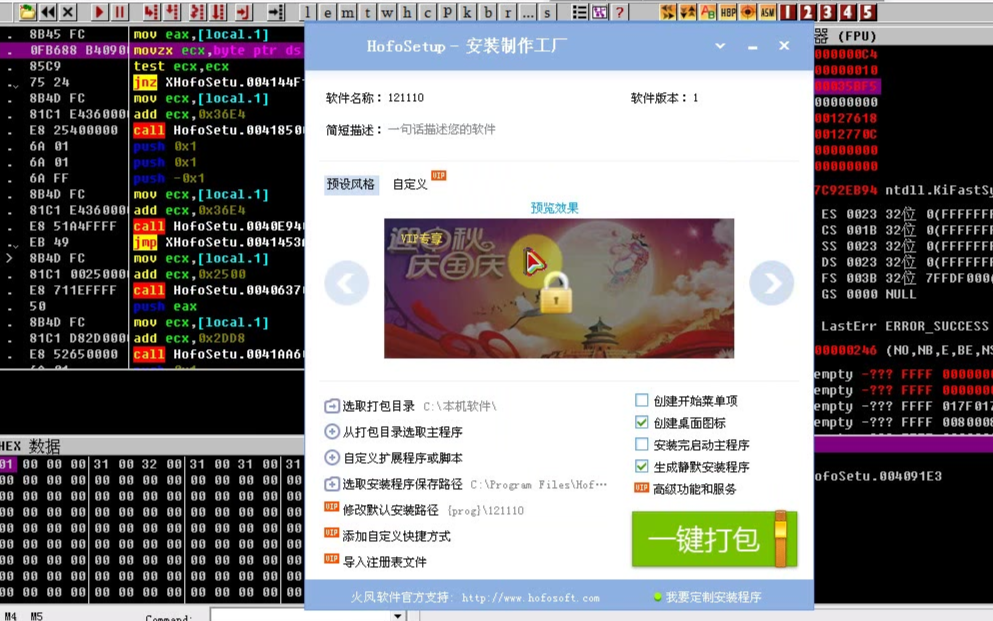
Task: Click the Execute till return toolbar icon
Action: tap(244, 11)
